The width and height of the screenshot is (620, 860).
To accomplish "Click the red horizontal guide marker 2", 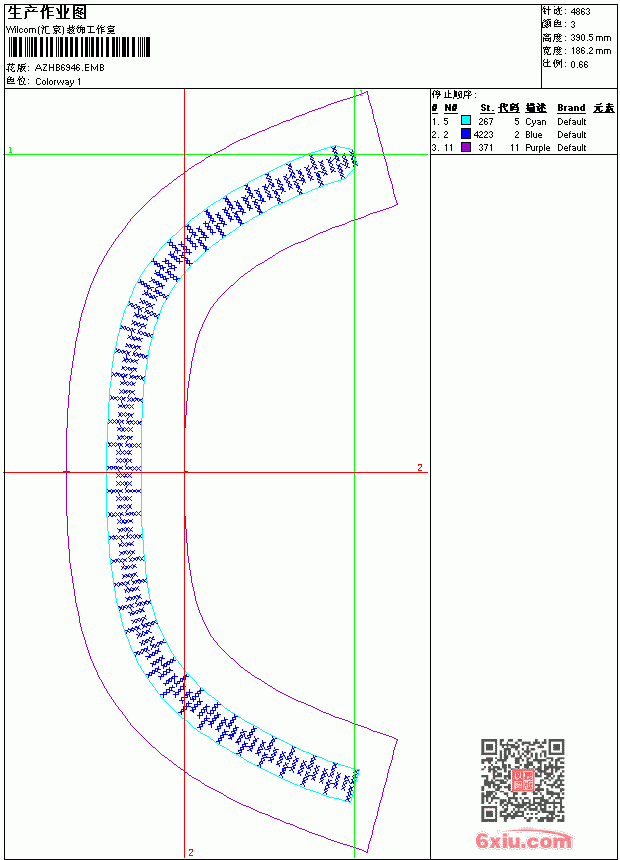I will click(420, 467).
